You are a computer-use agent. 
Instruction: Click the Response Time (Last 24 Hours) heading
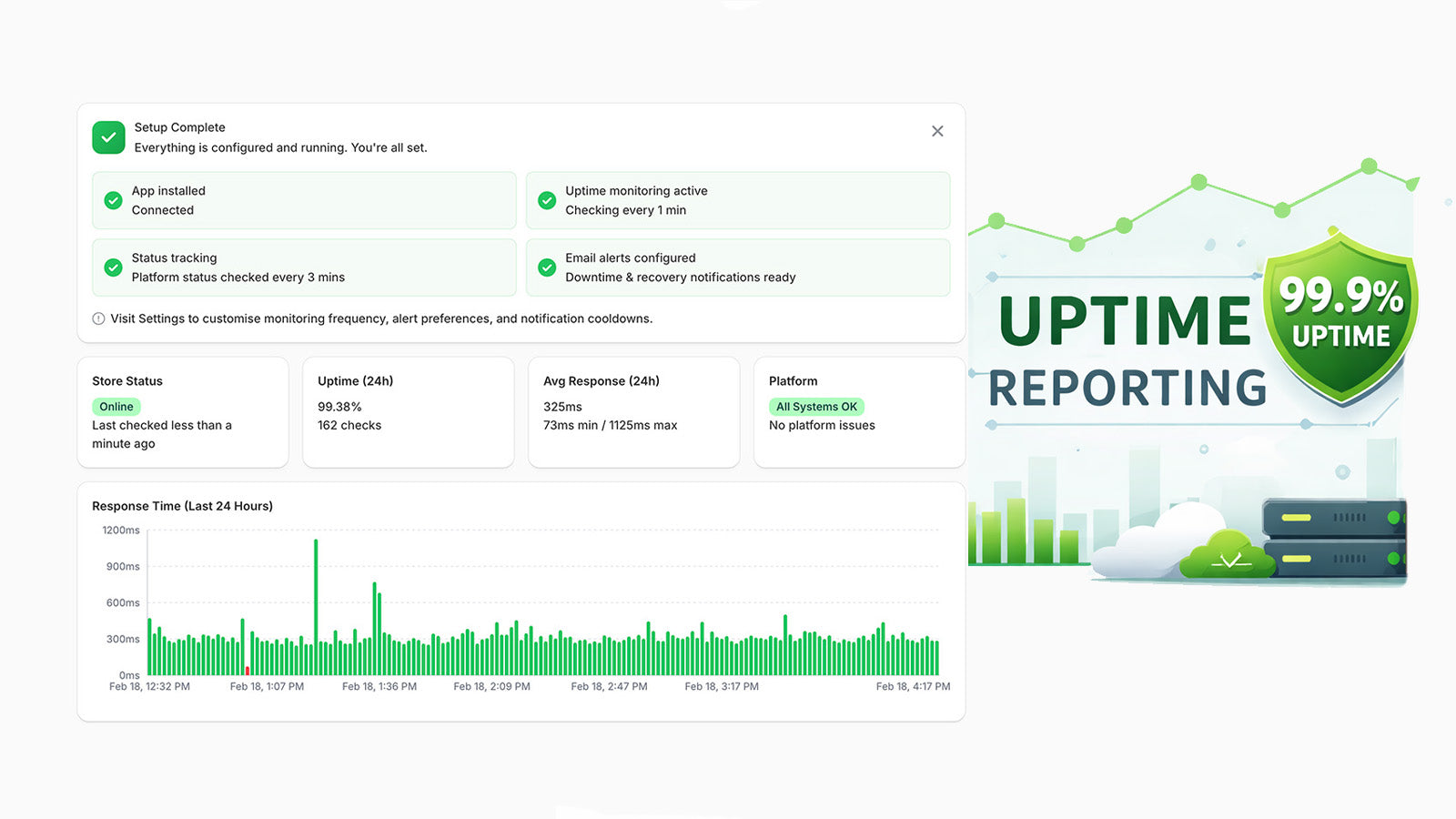(182, 506)
